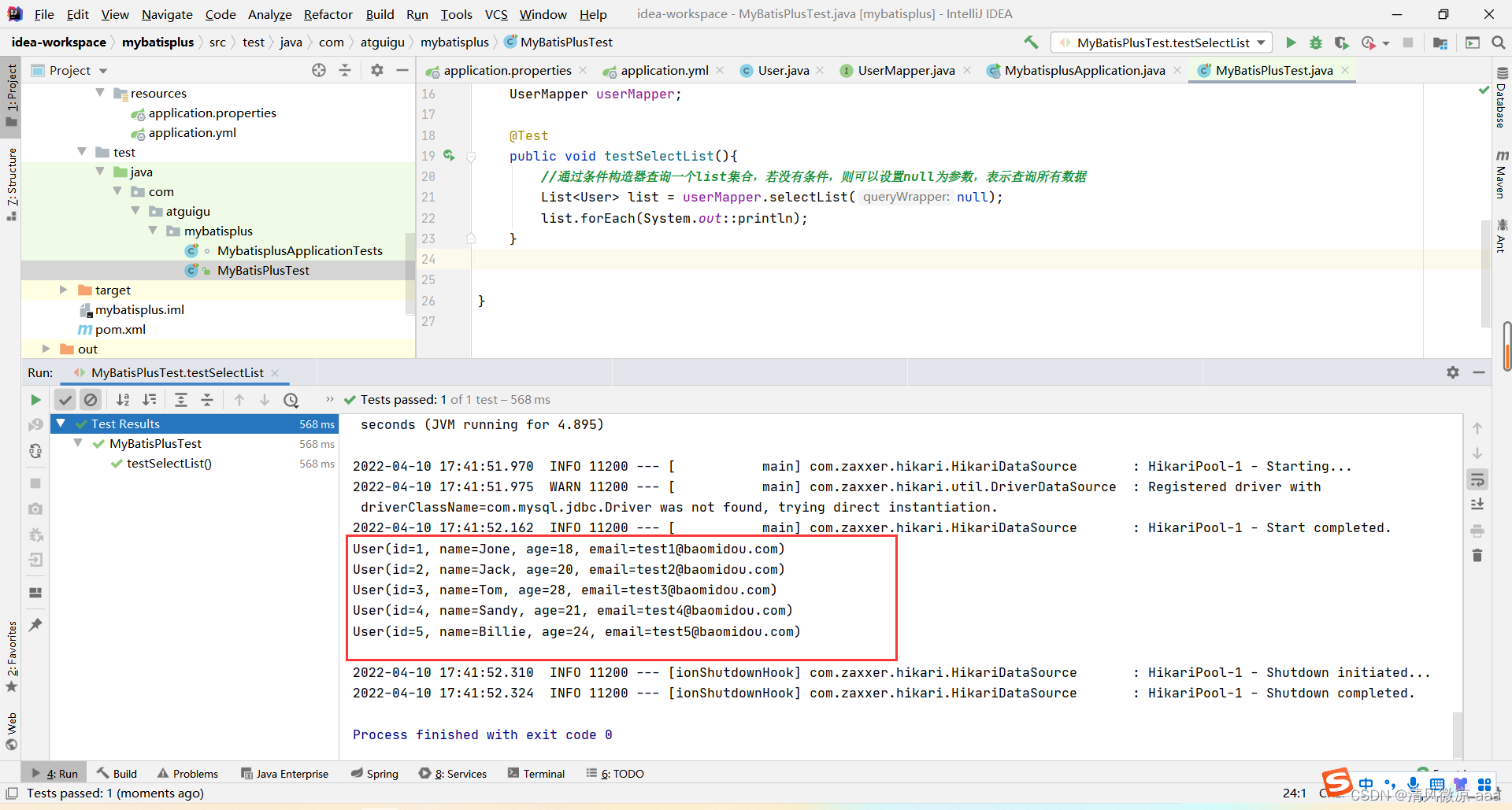Click the locate file crosshair icon in Project panel
Screen dimensions: 1512x810
pos(319,70)
